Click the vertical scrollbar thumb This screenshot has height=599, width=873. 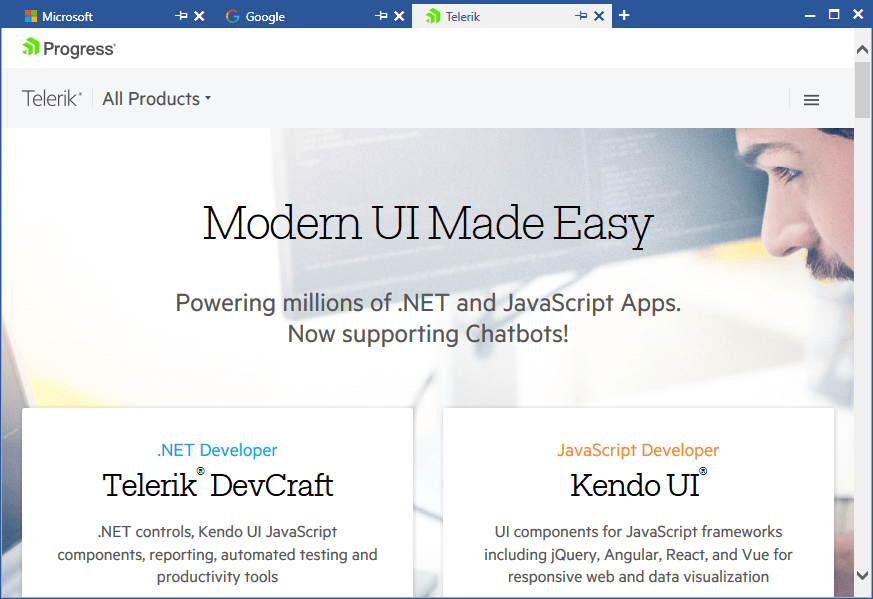tap(862, 90)
